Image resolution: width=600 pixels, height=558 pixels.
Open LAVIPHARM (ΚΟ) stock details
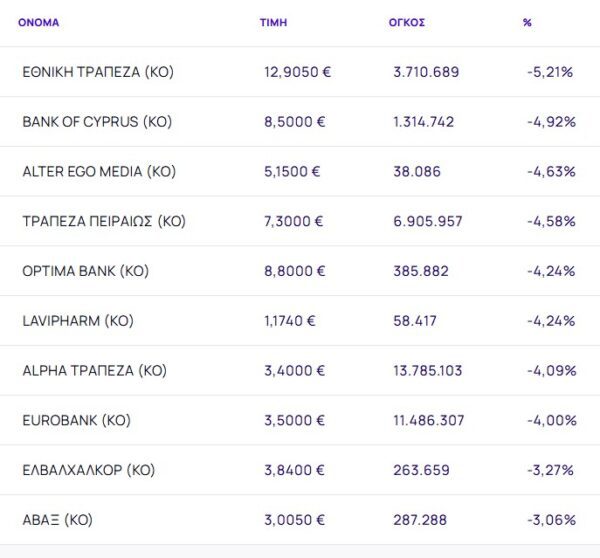point(78,321)
